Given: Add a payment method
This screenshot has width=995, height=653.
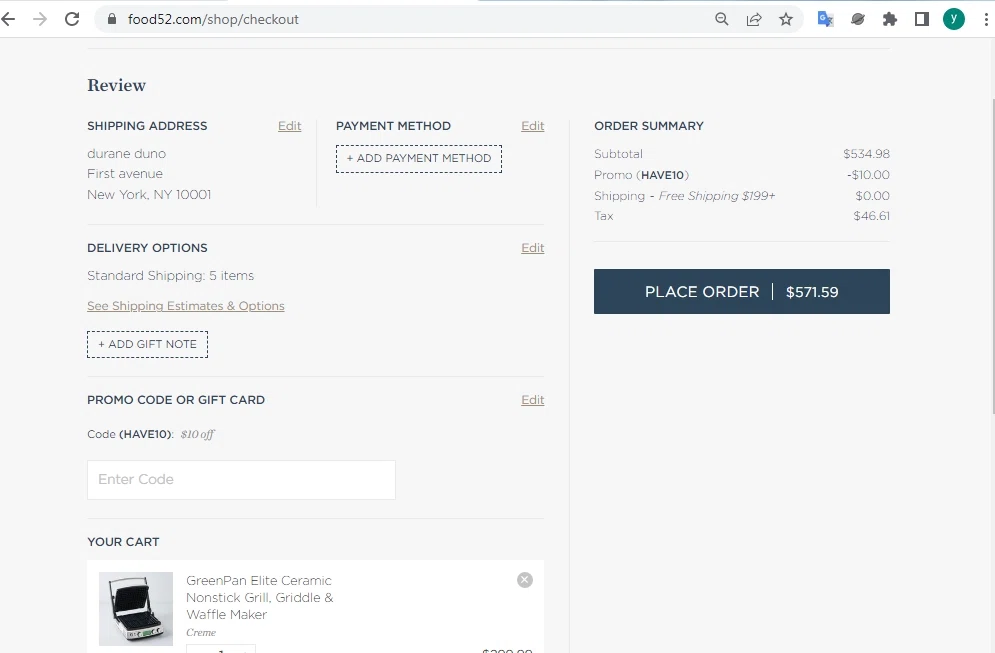Looking at the screenshot, I should click(419, 159).
